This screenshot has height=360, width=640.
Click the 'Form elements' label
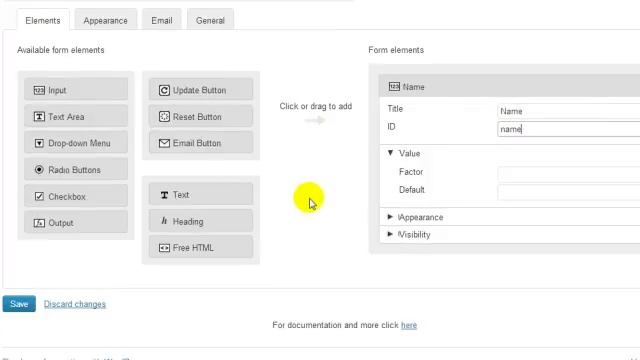pyautogui.click(x=396, y=50)
